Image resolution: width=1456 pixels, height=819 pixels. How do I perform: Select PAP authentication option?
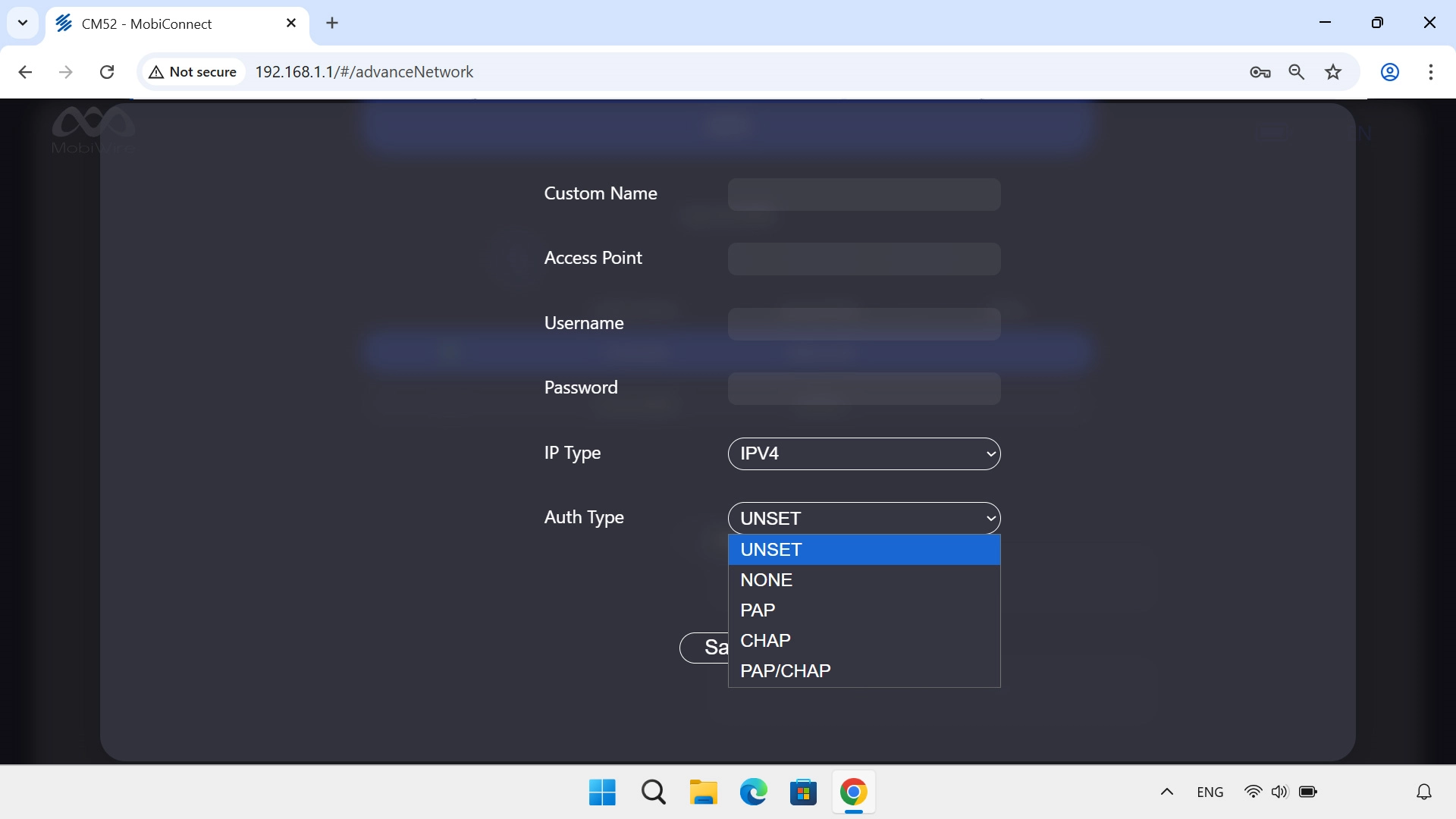coord(863,610)
